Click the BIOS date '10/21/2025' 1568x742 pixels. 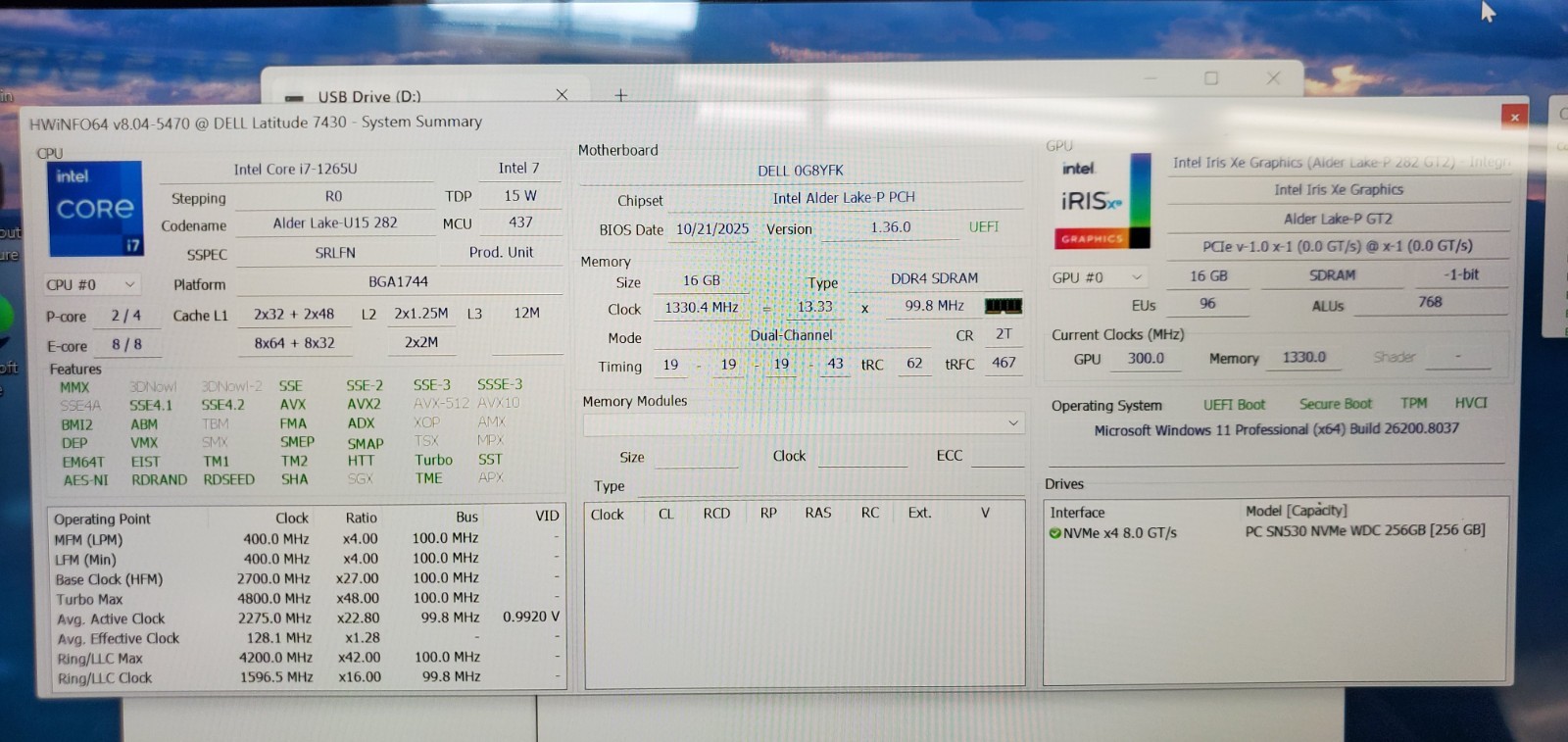coord(712,228)
